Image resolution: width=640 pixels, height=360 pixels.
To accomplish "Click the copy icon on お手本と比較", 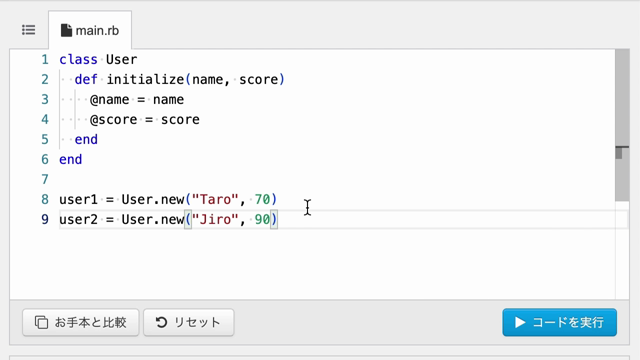I will [x=41, y=322].
